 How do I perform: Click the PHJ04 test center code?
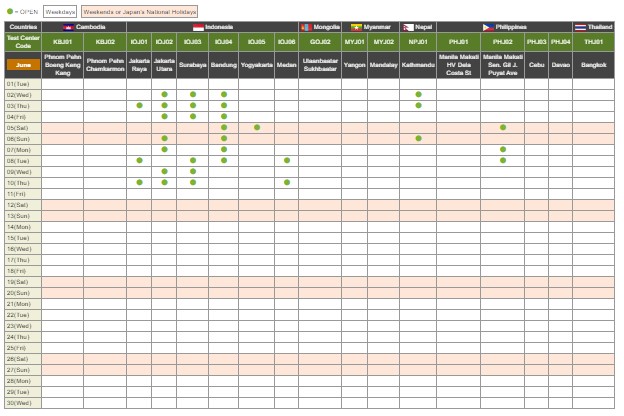point(561,42)
